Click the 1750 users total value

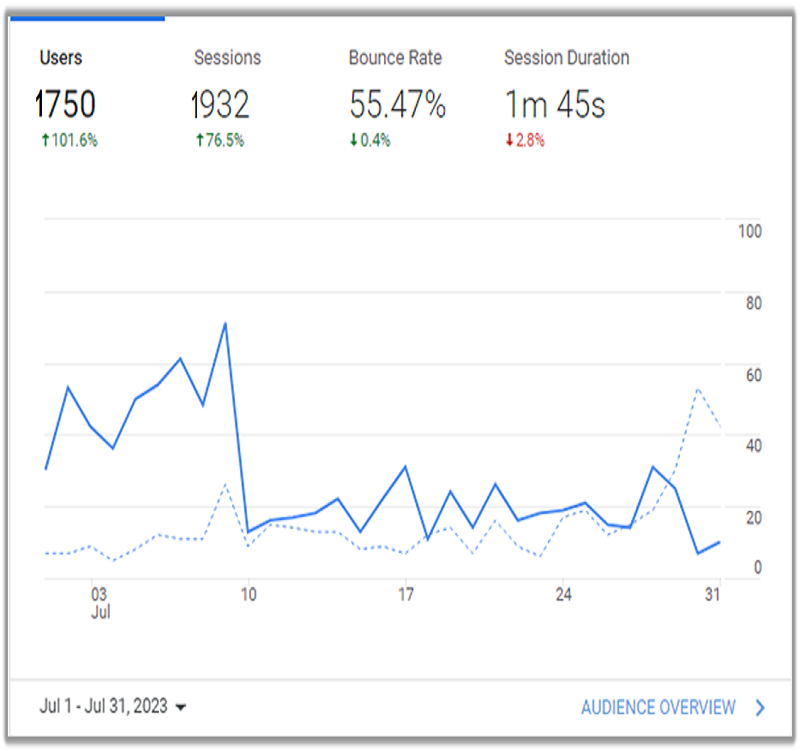pos(65,105)
